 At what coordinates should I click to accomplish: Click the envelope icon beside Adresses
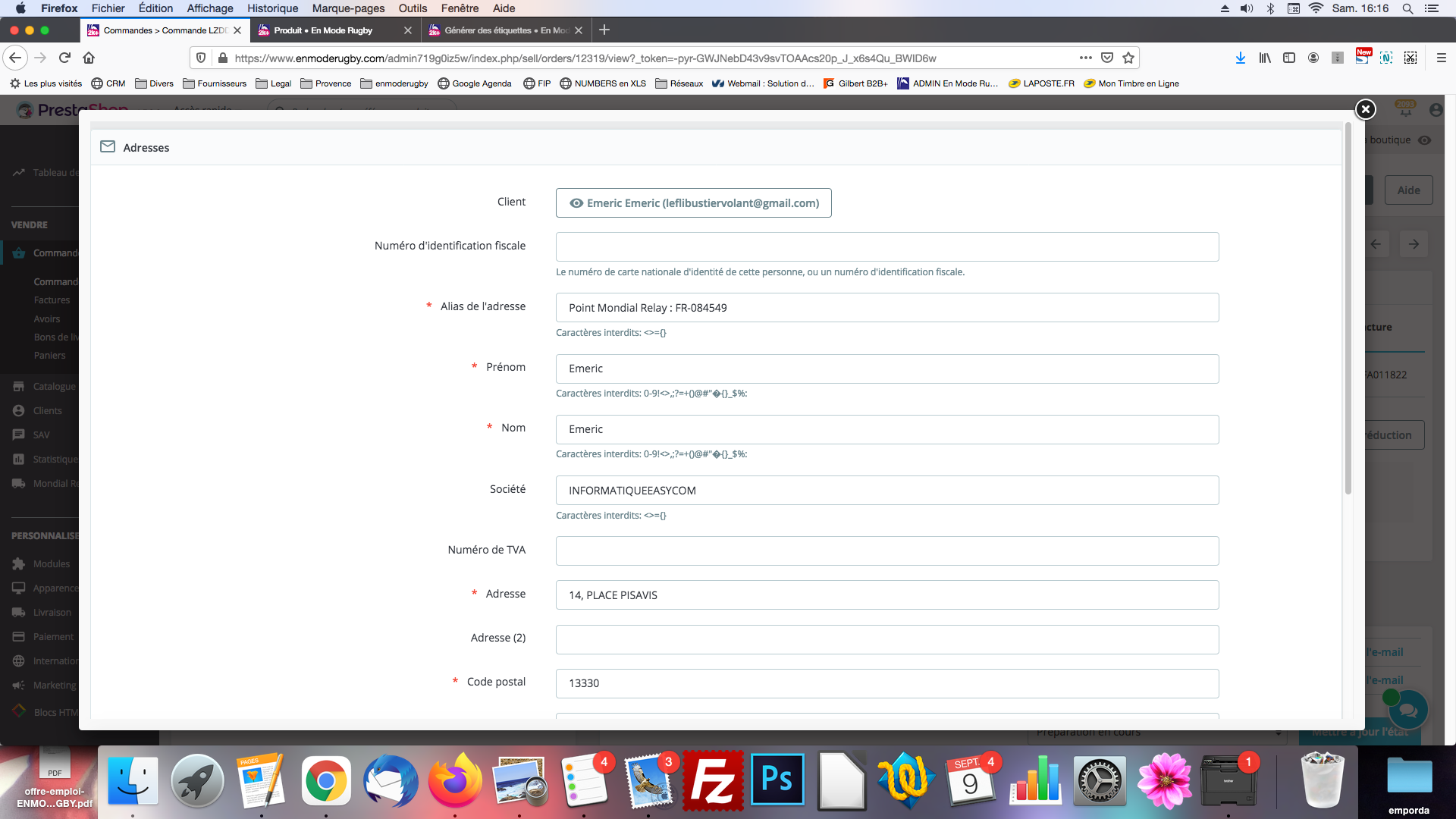point(108,146)
